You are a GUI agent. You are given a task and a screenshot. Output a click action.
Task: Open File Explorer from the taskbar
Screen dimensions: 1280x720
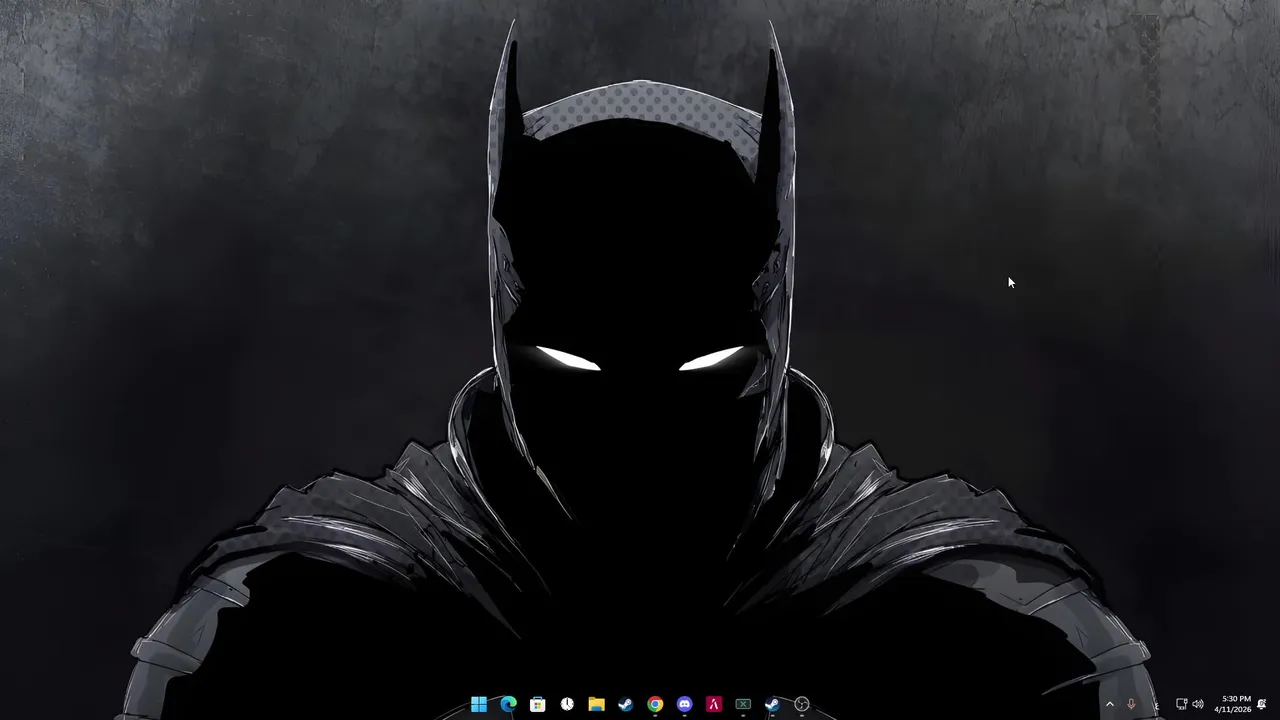point(596,704)
